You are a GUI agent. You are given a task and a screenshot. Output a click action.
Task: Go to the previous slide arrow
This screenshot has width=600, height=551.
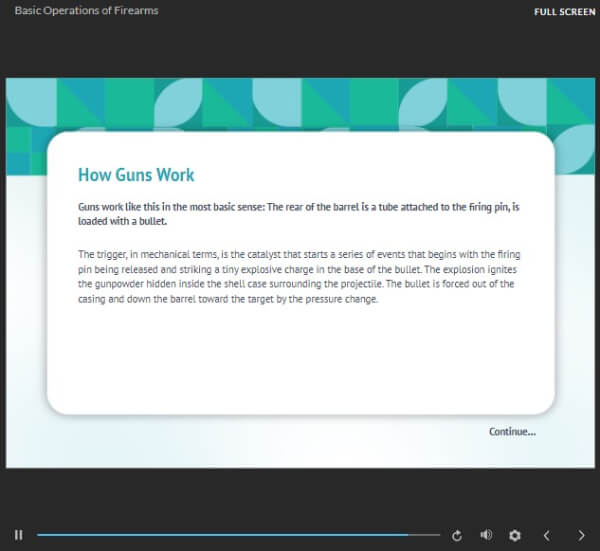click(x=547, y=535)
